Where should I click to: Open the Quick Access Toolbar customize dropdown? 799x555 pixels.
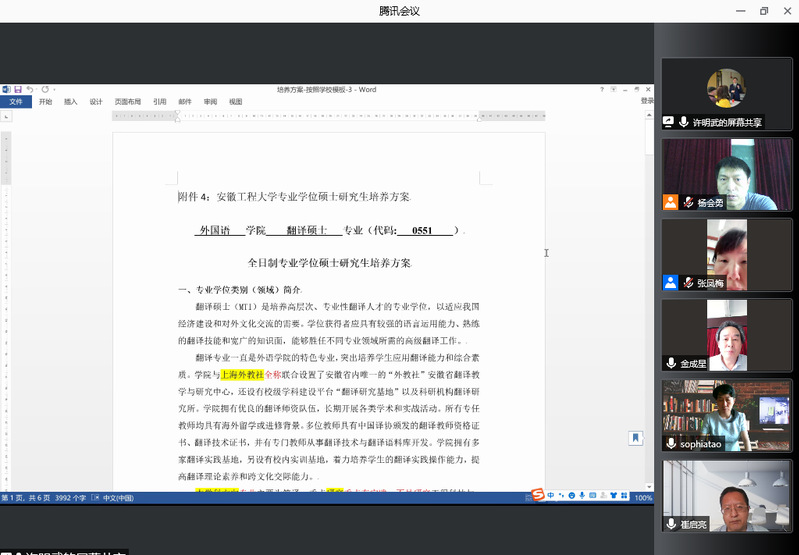coord(56,90)
